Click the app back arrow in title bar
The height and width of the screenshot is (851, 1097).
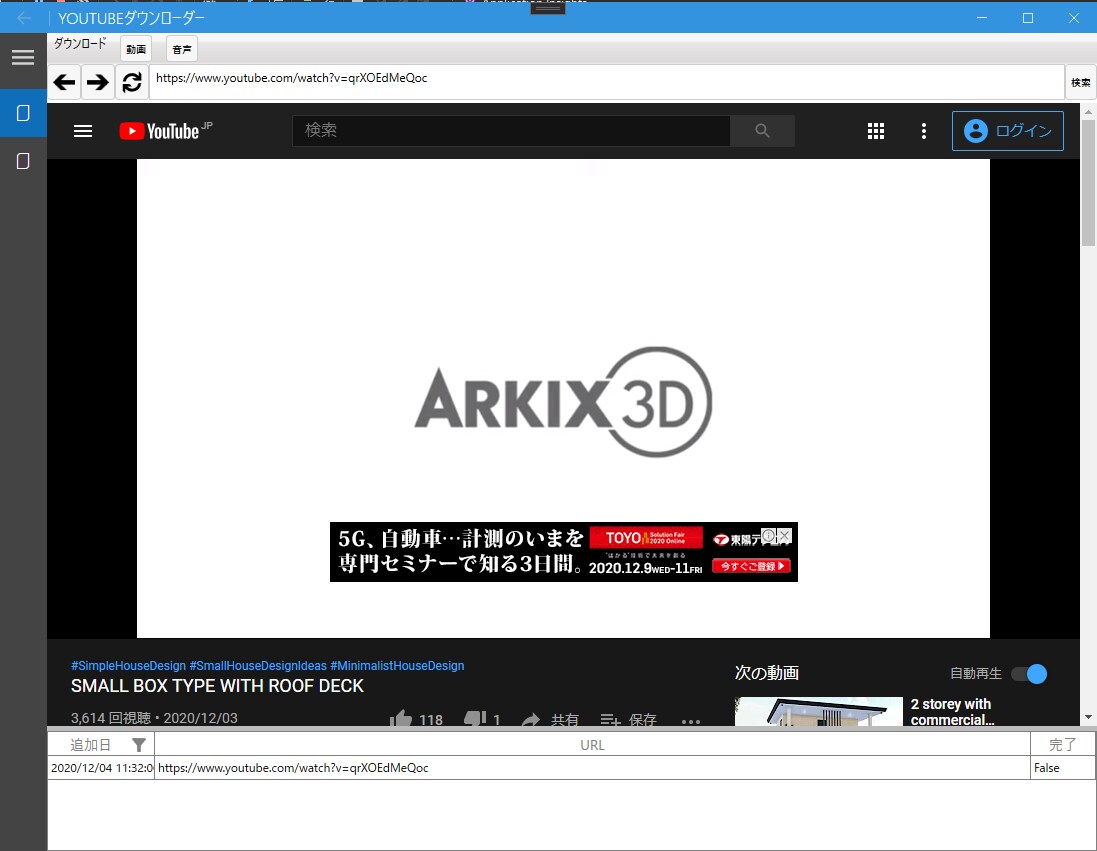24,17
